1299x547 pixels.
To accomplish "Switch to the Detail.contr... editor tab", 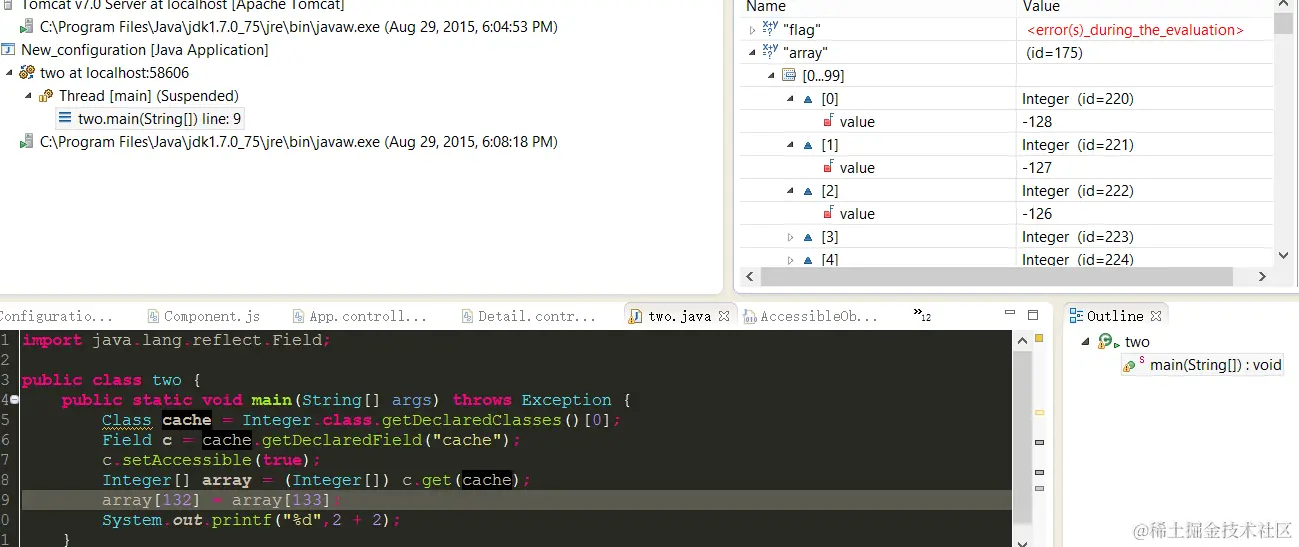I will [x=529, y=316].
